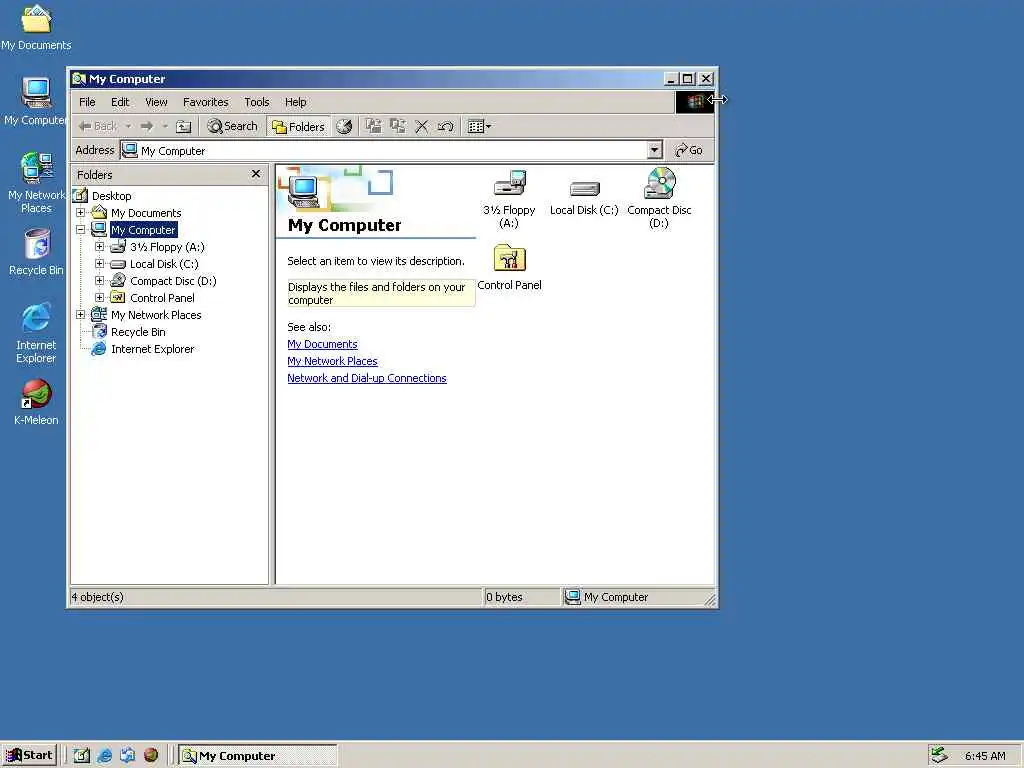This screenshot has width=1024, height=768.
Task: Open the My Network Places link
Action: click(332, 361)
